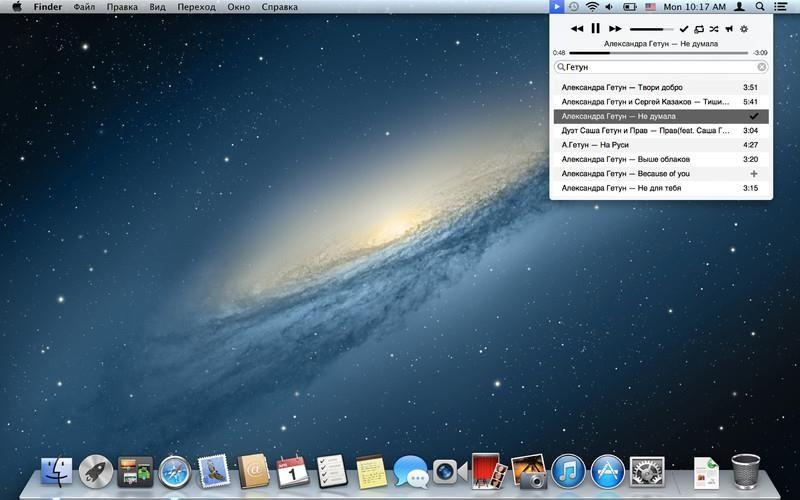The height and width of the screenshot is (500, 800).
Task: Play song Твори добро
Action: (x=661, y=87)
